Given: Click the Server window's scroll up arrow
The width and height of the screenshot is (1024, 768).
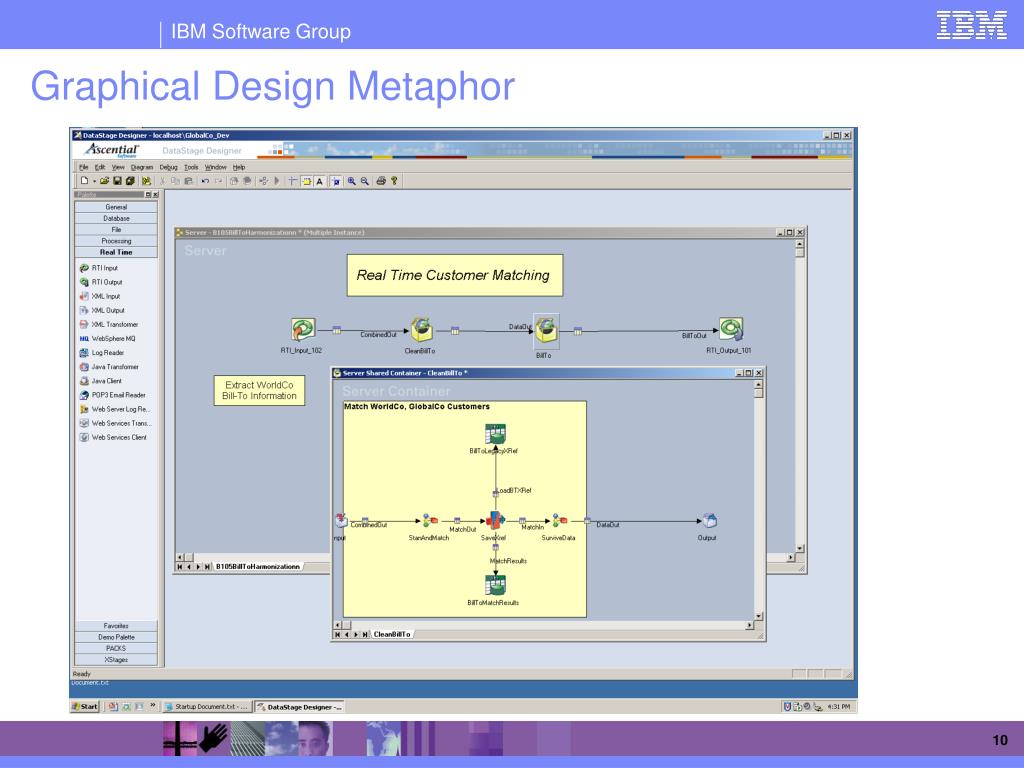Looking at the screenshot, I should [x=799, y=244].
